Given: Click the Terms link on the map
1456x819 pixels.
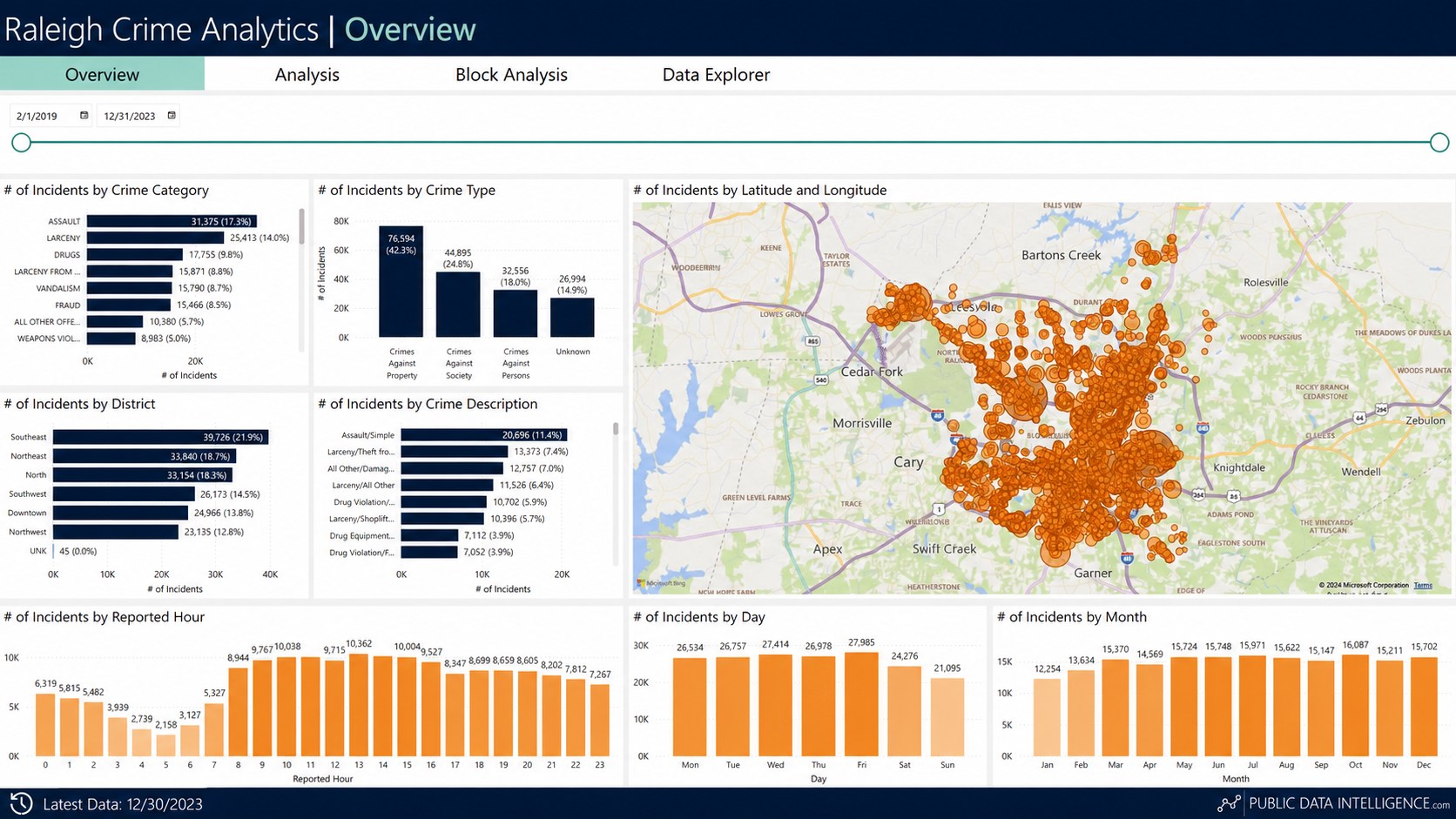Looking at the screenshot, I should click(x=1423, y=585).
